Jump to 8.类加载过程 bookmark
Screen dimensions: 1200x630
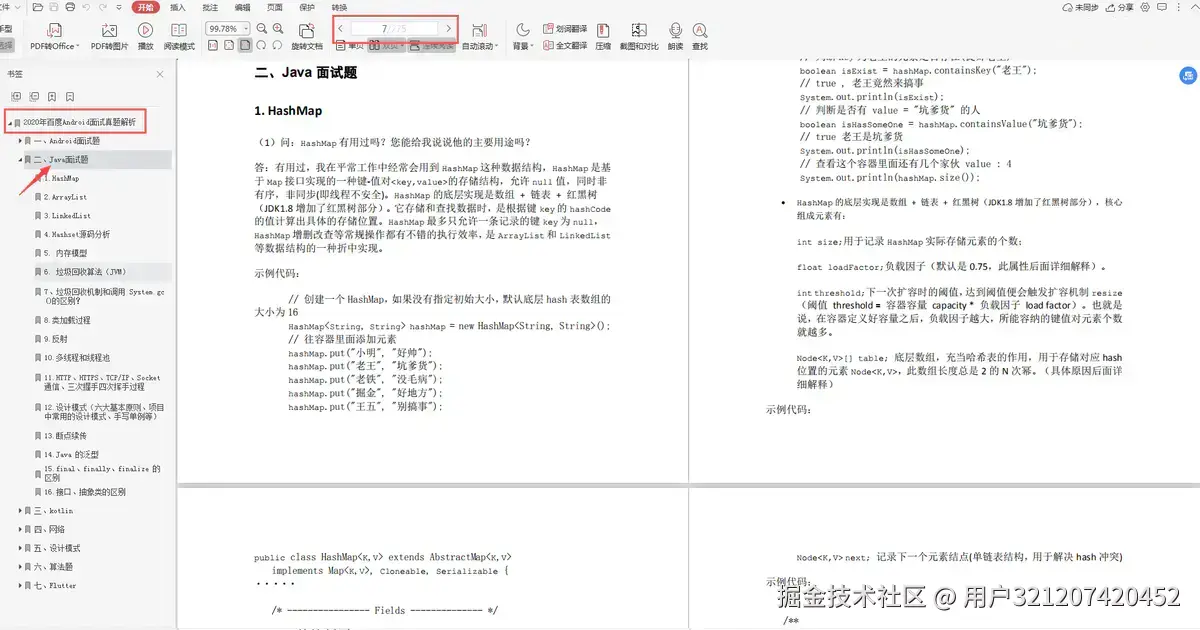(67, 320)
